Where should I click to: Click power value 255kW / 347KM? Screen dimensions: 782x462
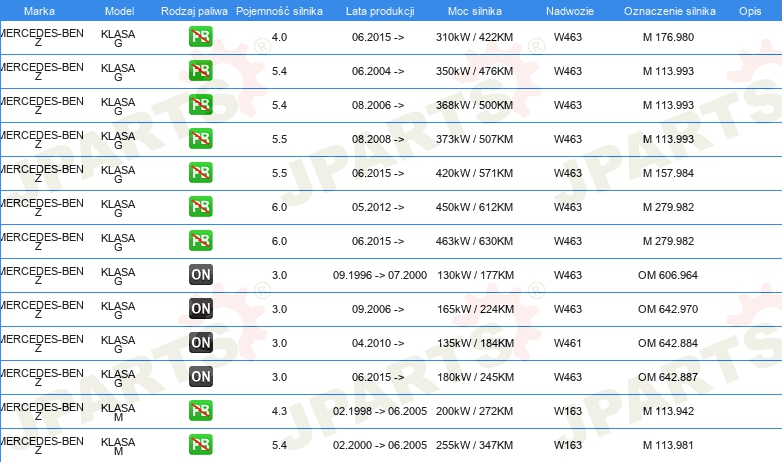pos(474,445)
